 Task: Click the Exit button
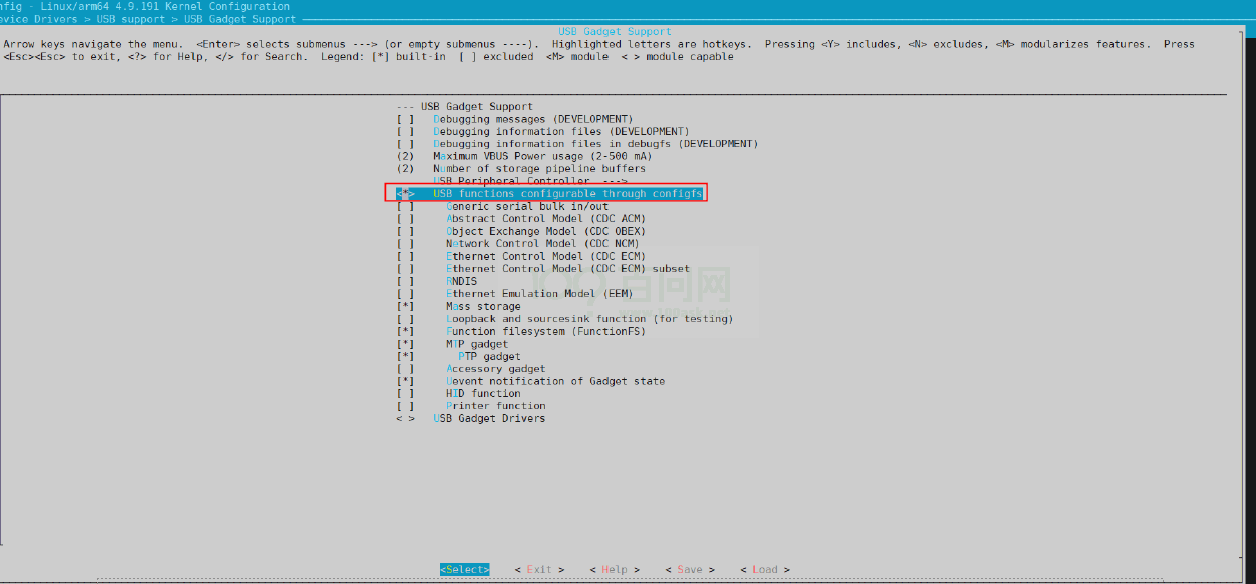[x=540, y=570]
